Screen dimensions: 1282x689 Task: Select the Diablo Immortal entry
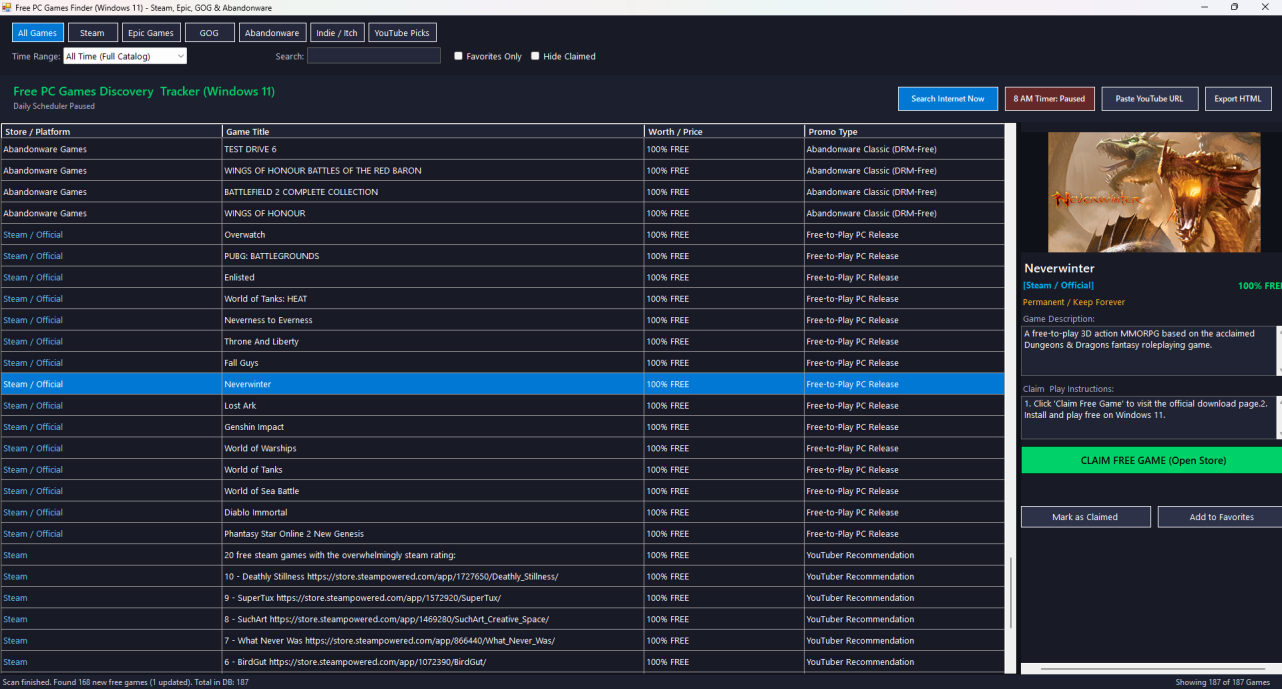(x=502, y=512)
